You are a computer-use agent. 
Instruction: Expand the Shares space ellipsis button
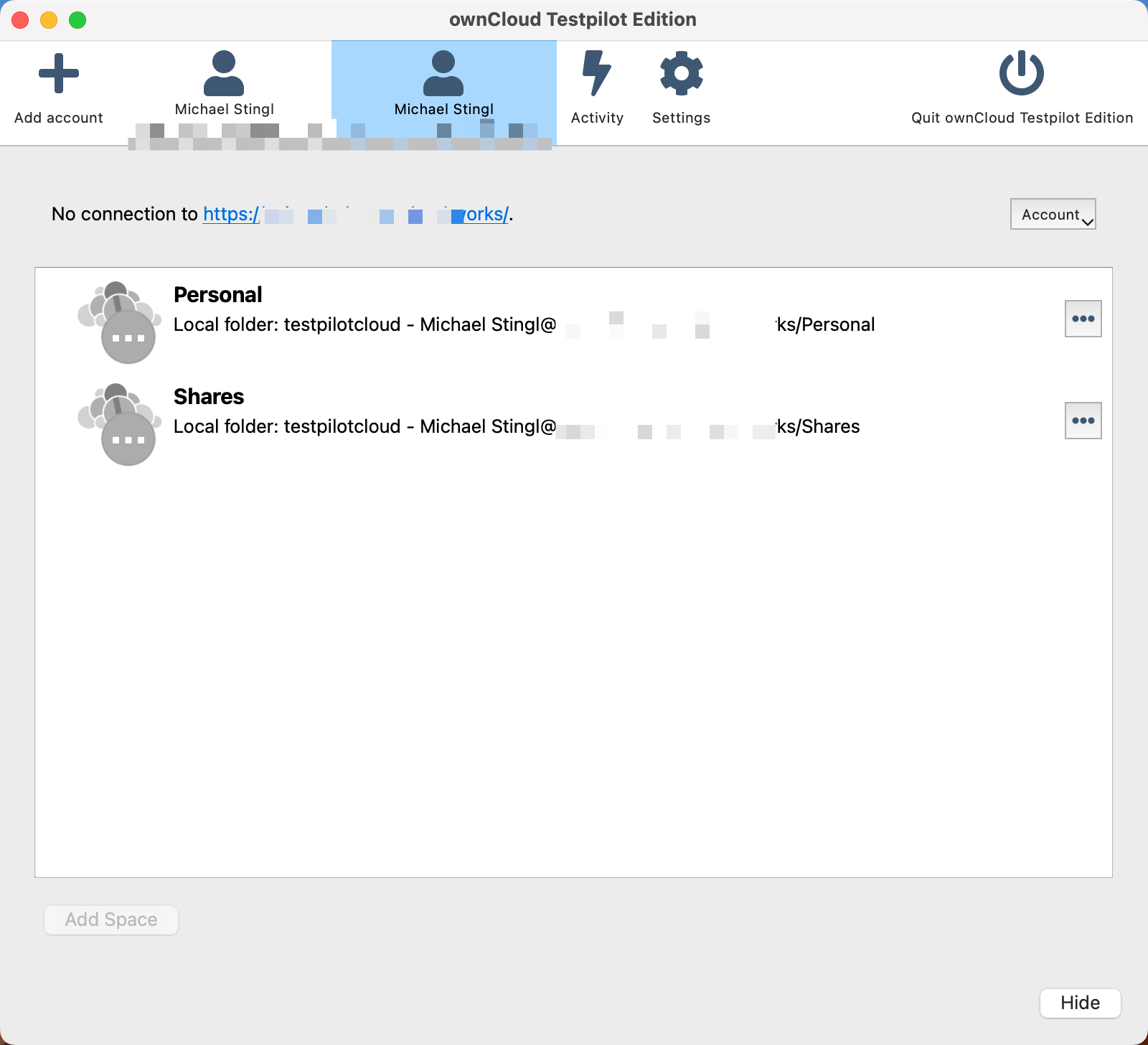tap(1081, 421)
